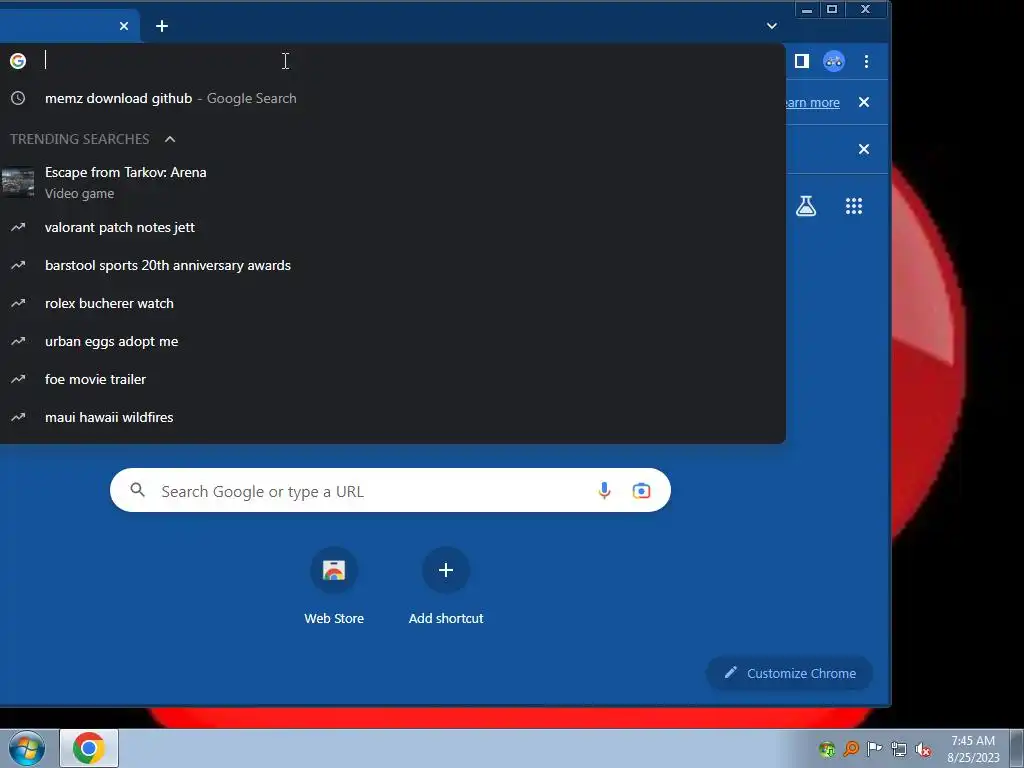Click the orange magnifier tray icon
1024x768 pixels.
tap(851, 748)
